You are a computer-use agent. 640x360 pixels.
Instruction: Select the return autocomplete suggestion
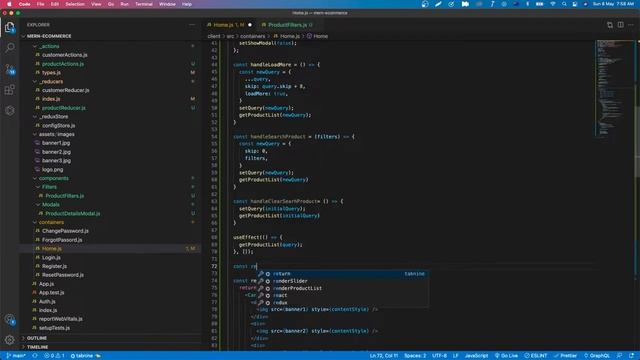tap(342, 274)
